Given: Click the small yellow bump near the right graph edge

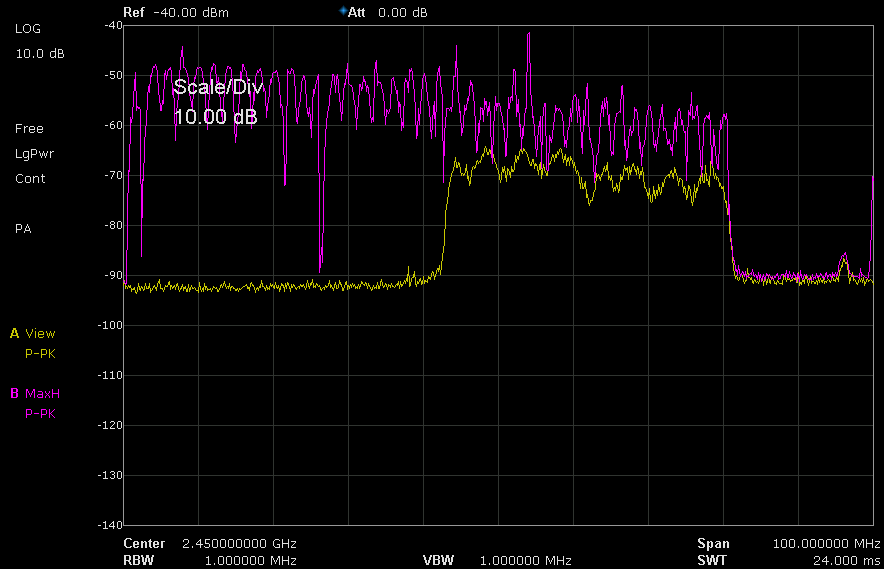Looking at the screenshot, I should pyautogui.click(x=844, y=261).
